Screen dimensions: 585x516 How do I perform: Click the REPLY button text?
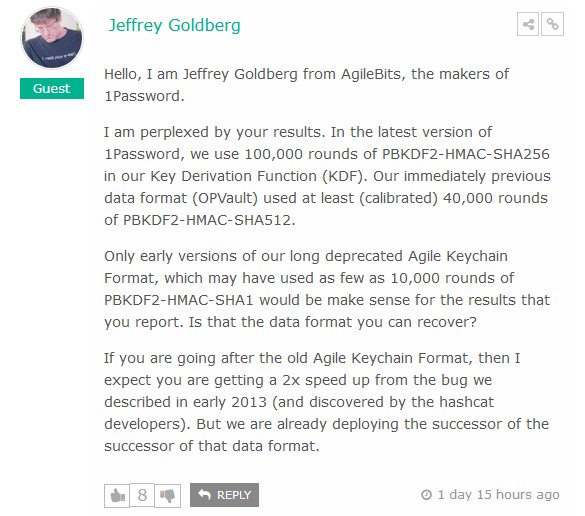coord(234,495)
